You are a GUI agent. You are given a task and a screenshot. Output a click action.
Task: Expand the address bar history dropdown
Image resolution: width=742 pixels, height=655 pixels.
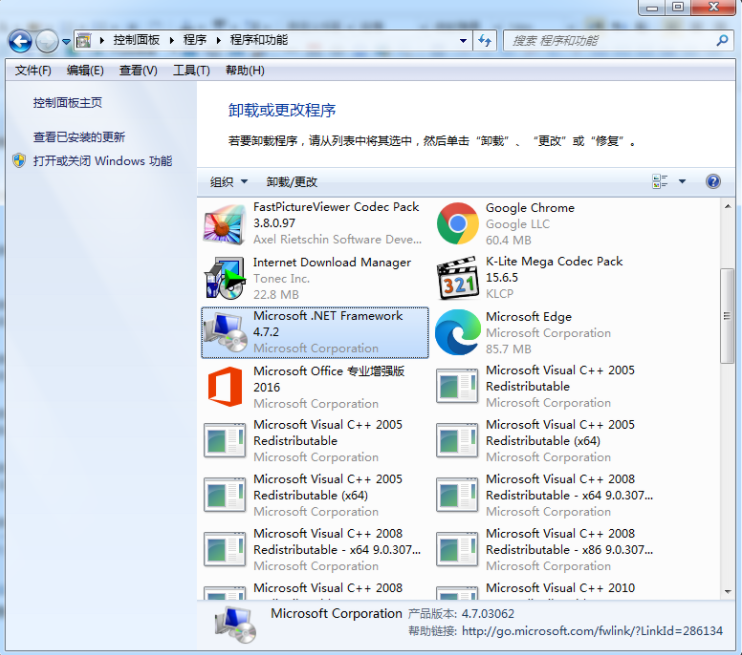[x=463, y=41]
